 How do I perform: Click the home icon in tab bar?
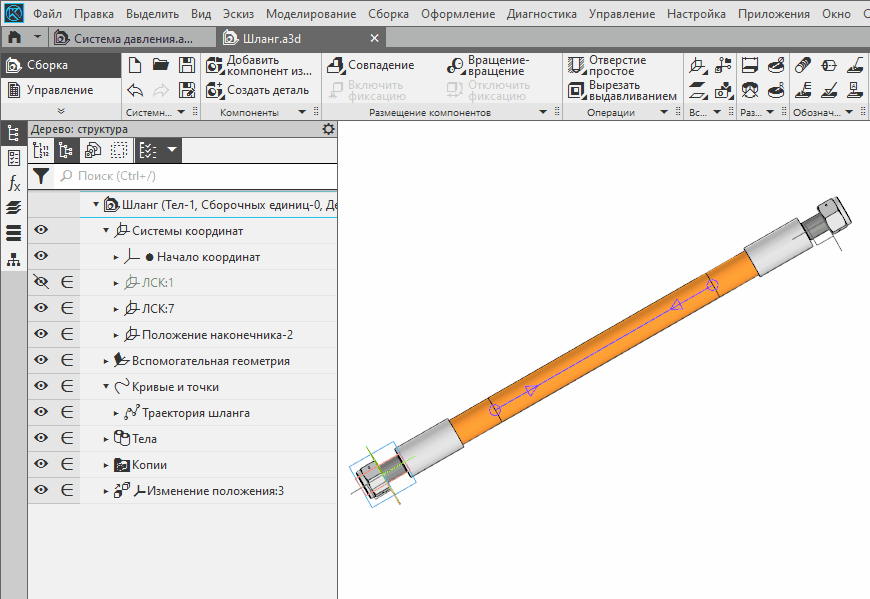[14, 37]
